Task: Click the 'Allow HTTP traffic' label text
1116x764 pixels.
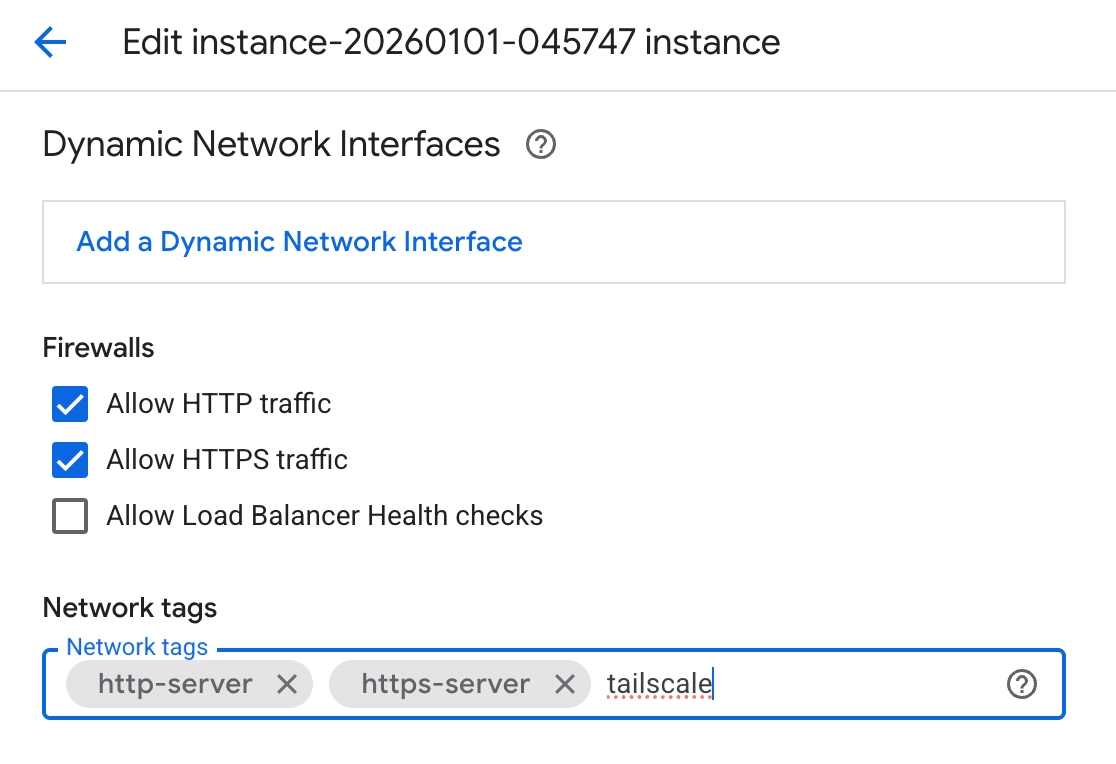Action: (219, 404)
